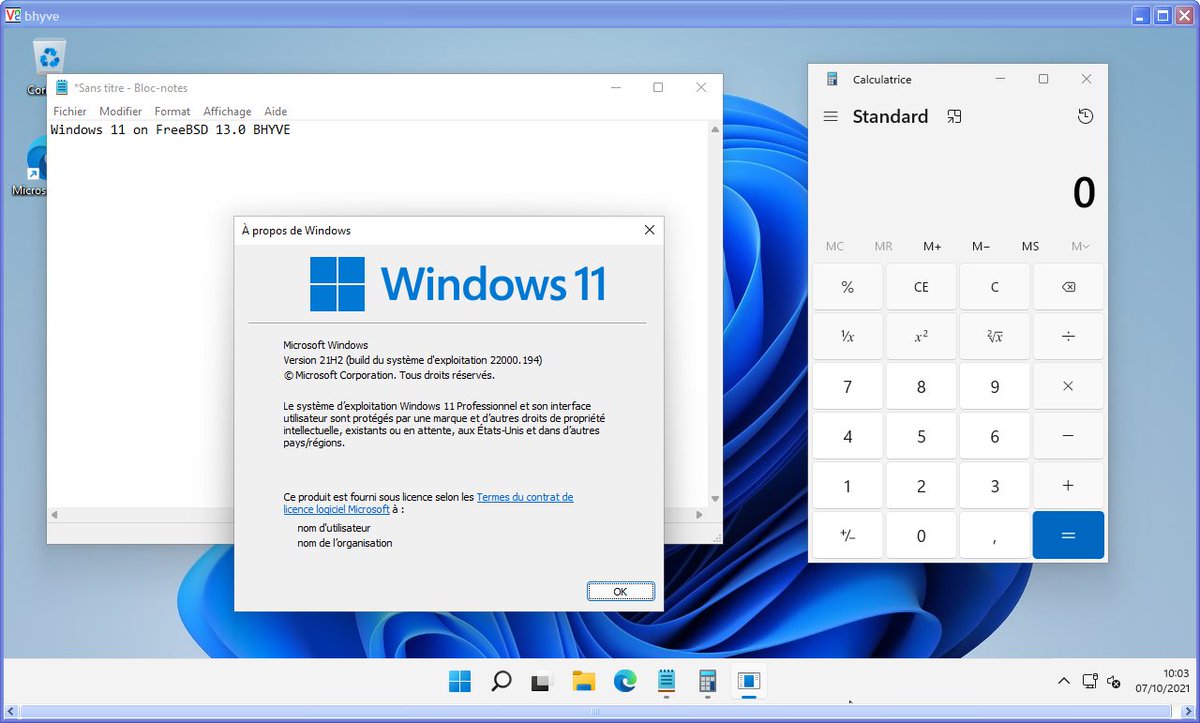Click the percent key in Calculator

point(848,287)
